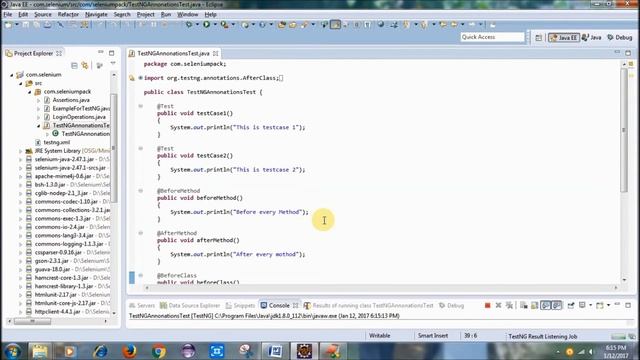Click the Debug bug toolbar icon
640x360 pixels.
coord(189,25)
